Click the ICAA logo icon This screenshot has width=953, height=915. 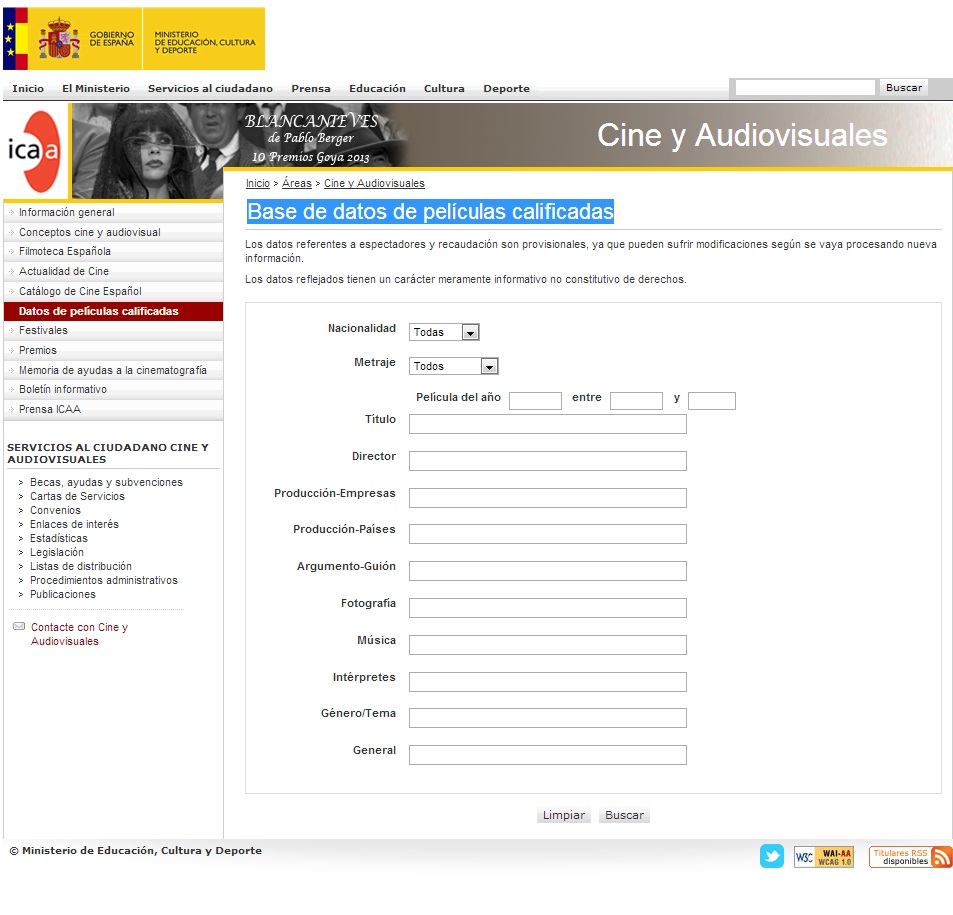tap(35, 151)
